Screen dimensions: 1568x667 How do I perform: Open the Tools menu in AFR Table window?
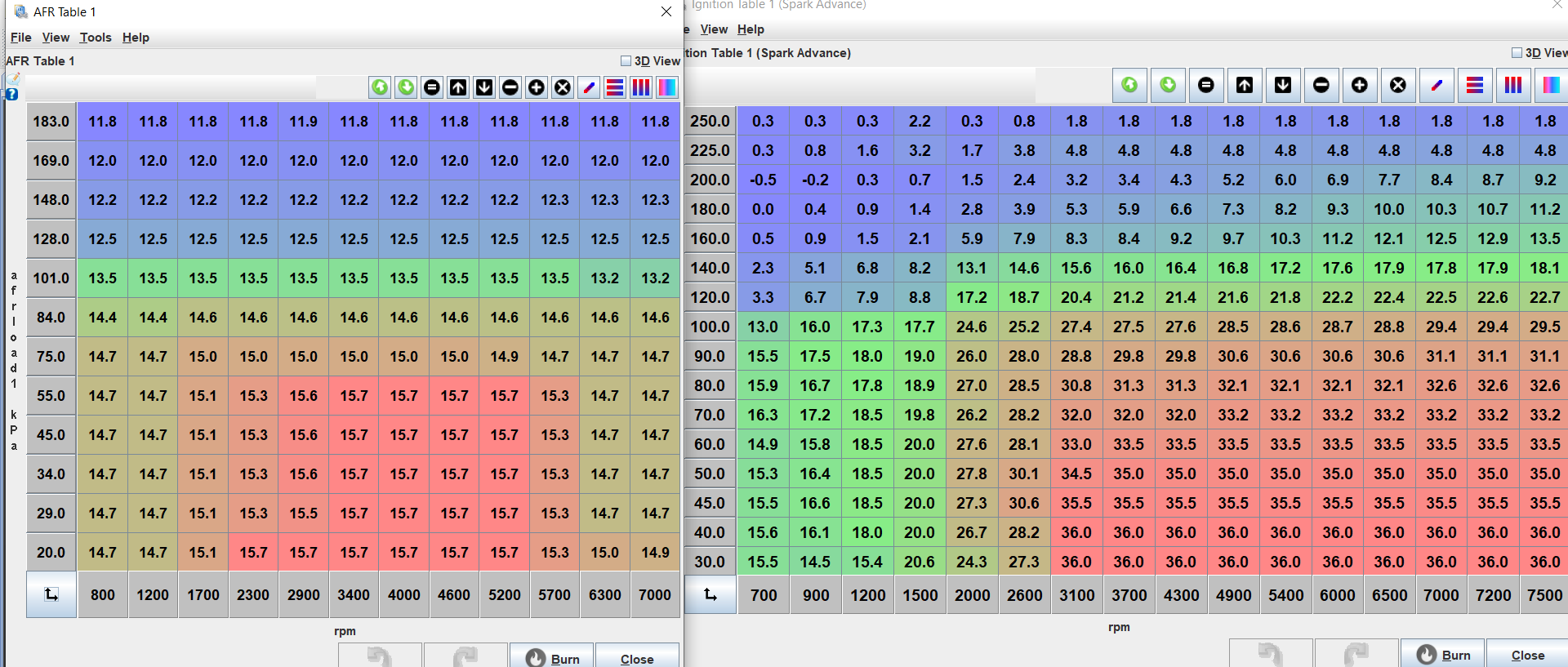pos(96,38)
